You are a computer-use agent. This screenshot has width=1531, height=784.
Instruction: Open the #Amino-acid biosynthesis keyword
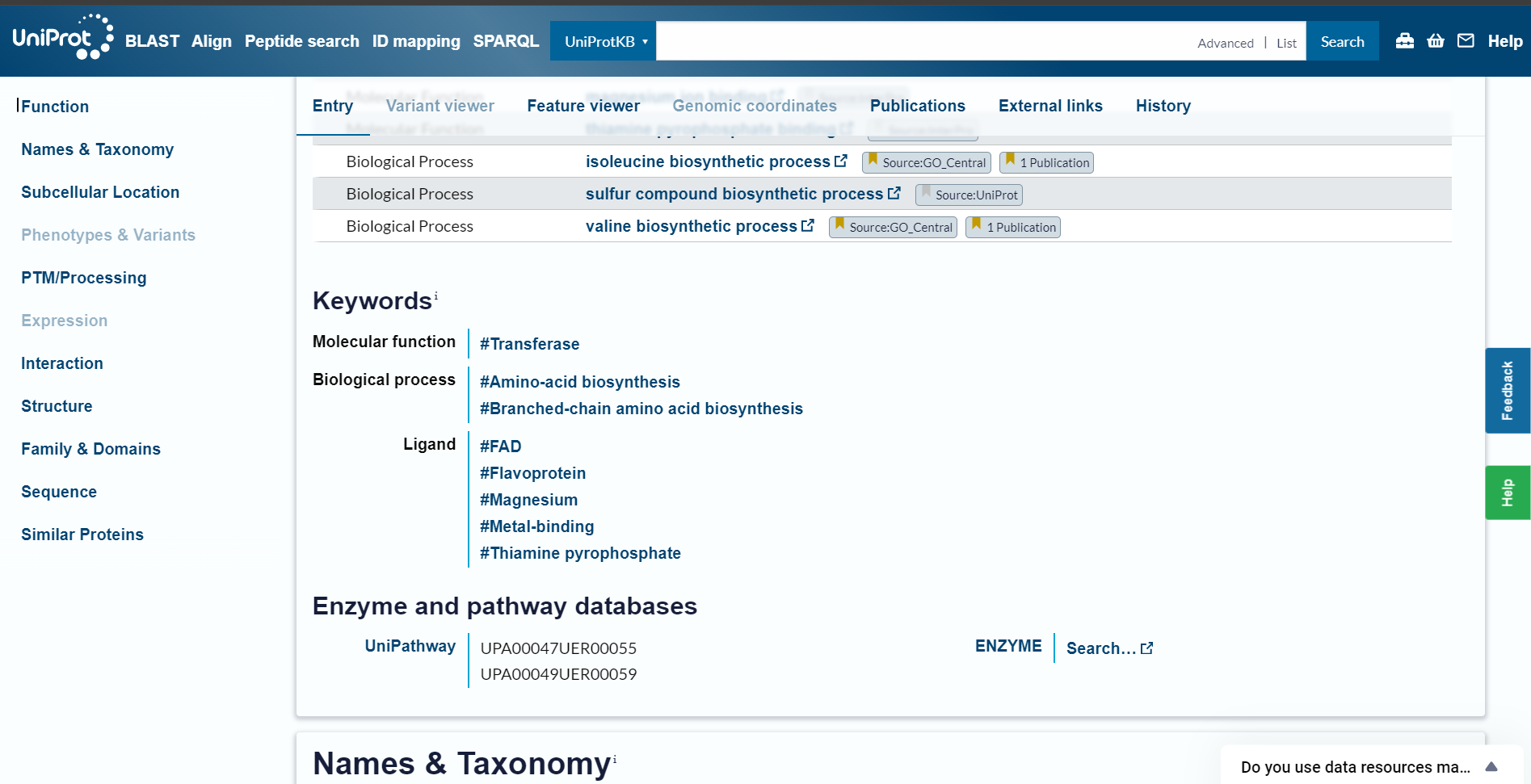tap(580, 382)
